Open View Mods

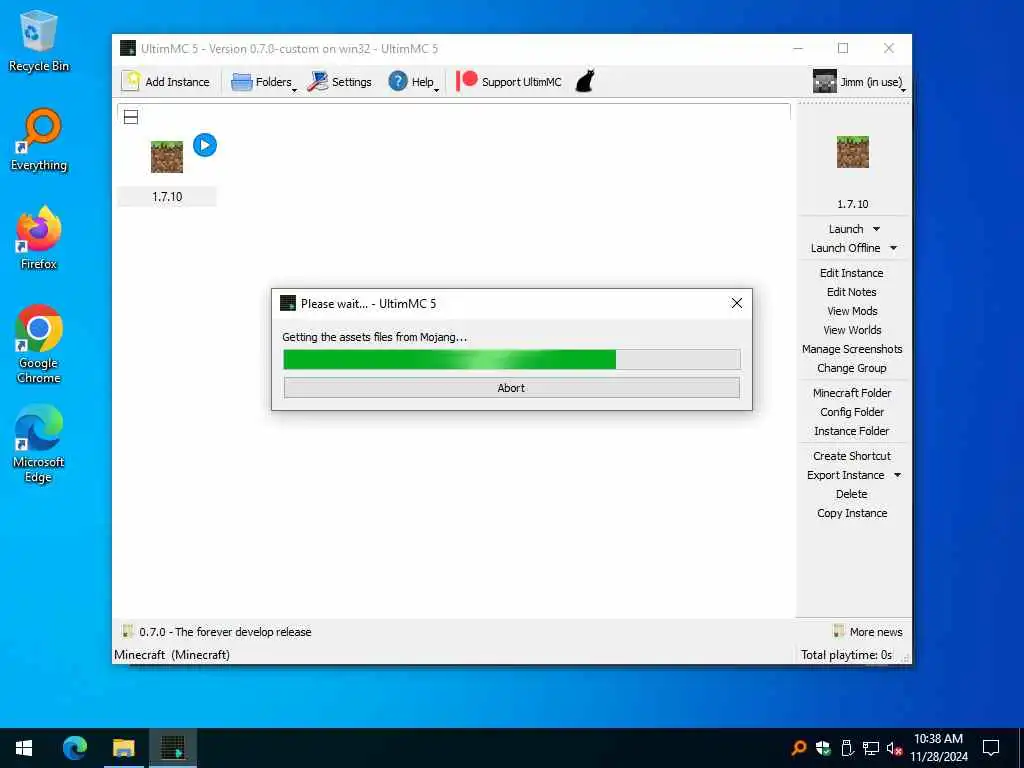(852, 311)
